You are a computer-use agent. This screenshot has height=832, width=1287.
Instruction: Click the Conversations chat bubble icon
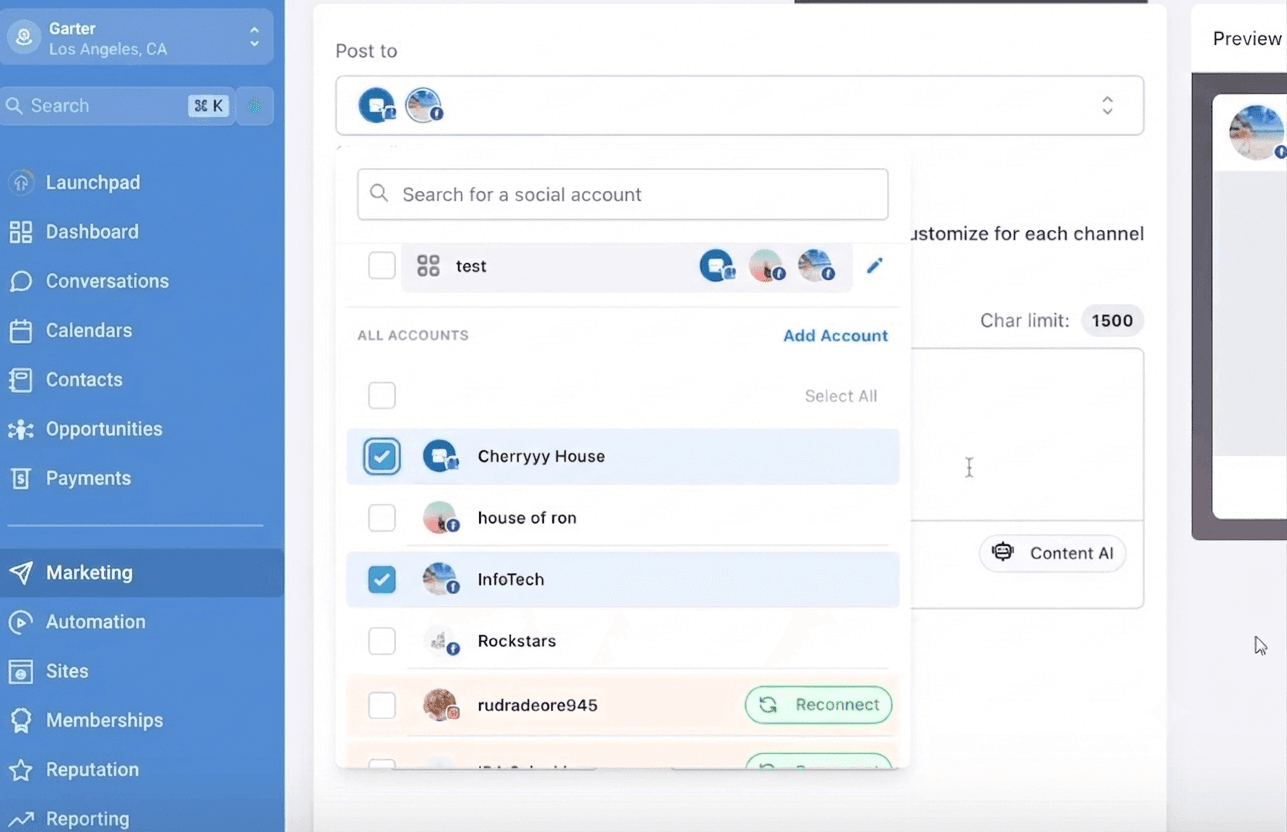[21, 281]
